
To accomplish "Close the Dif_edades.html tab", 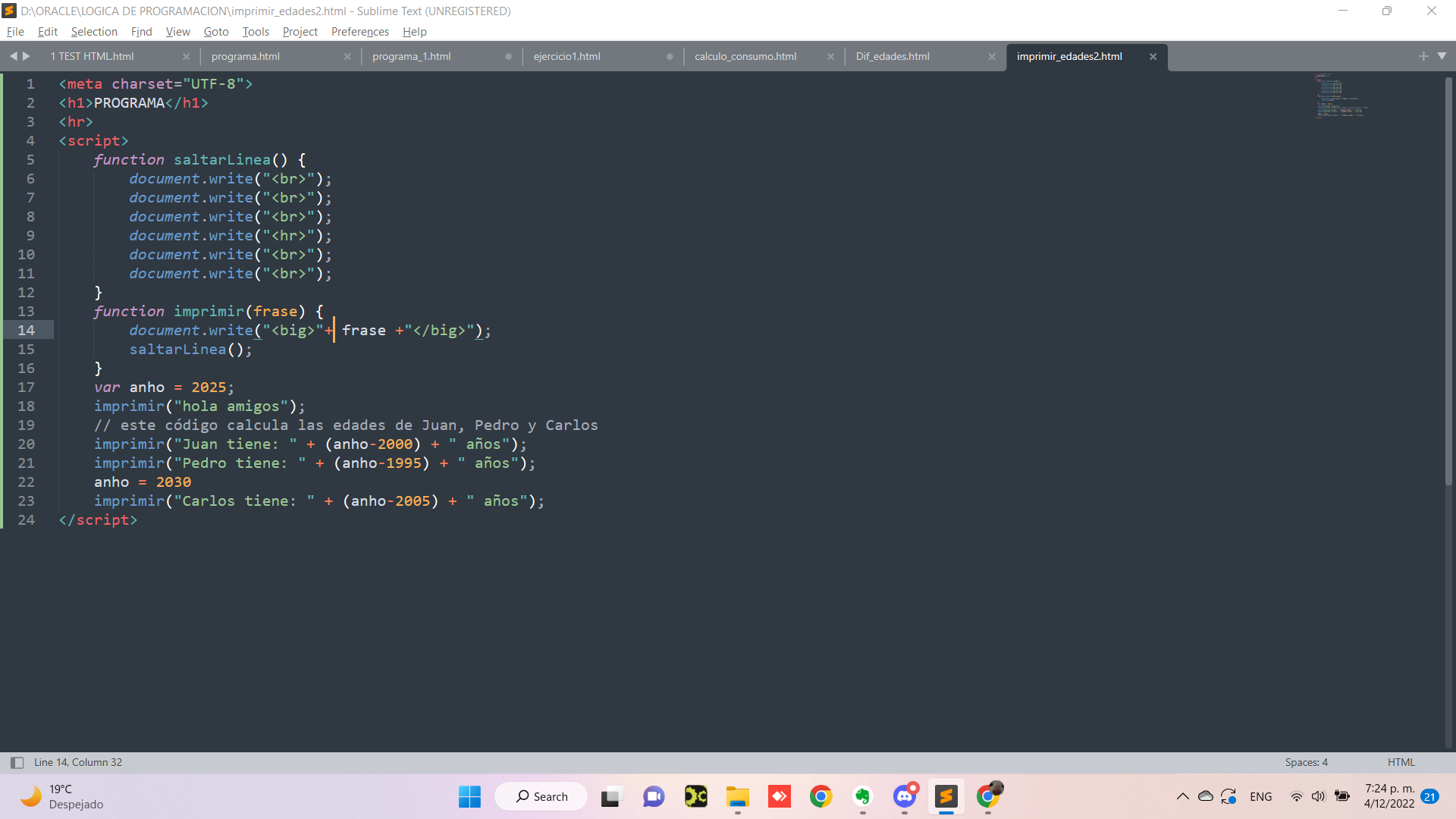I will (x=992, y=57).
